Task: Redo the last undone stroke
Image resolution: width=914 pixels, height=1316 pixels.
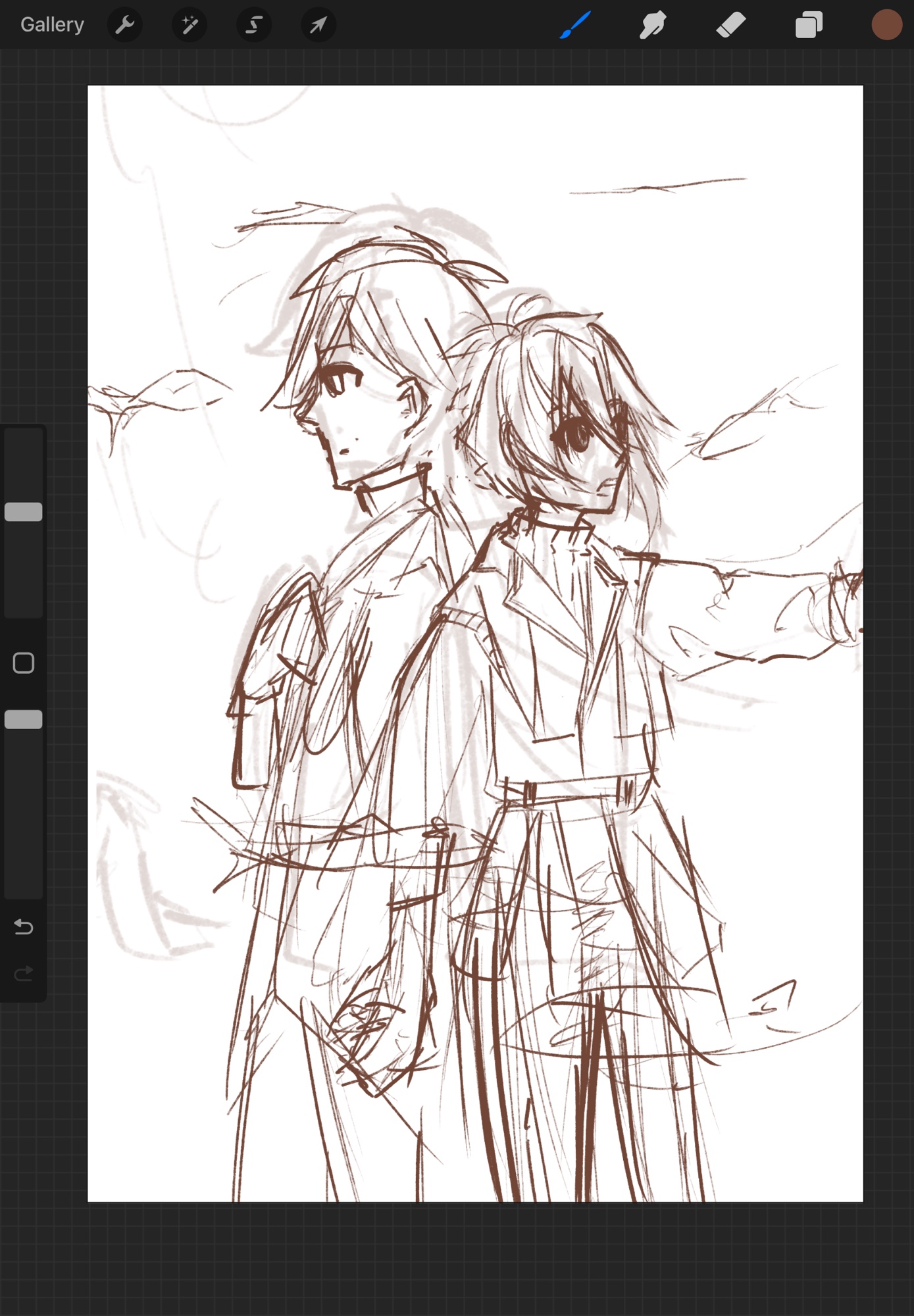Action: (24, 973)
